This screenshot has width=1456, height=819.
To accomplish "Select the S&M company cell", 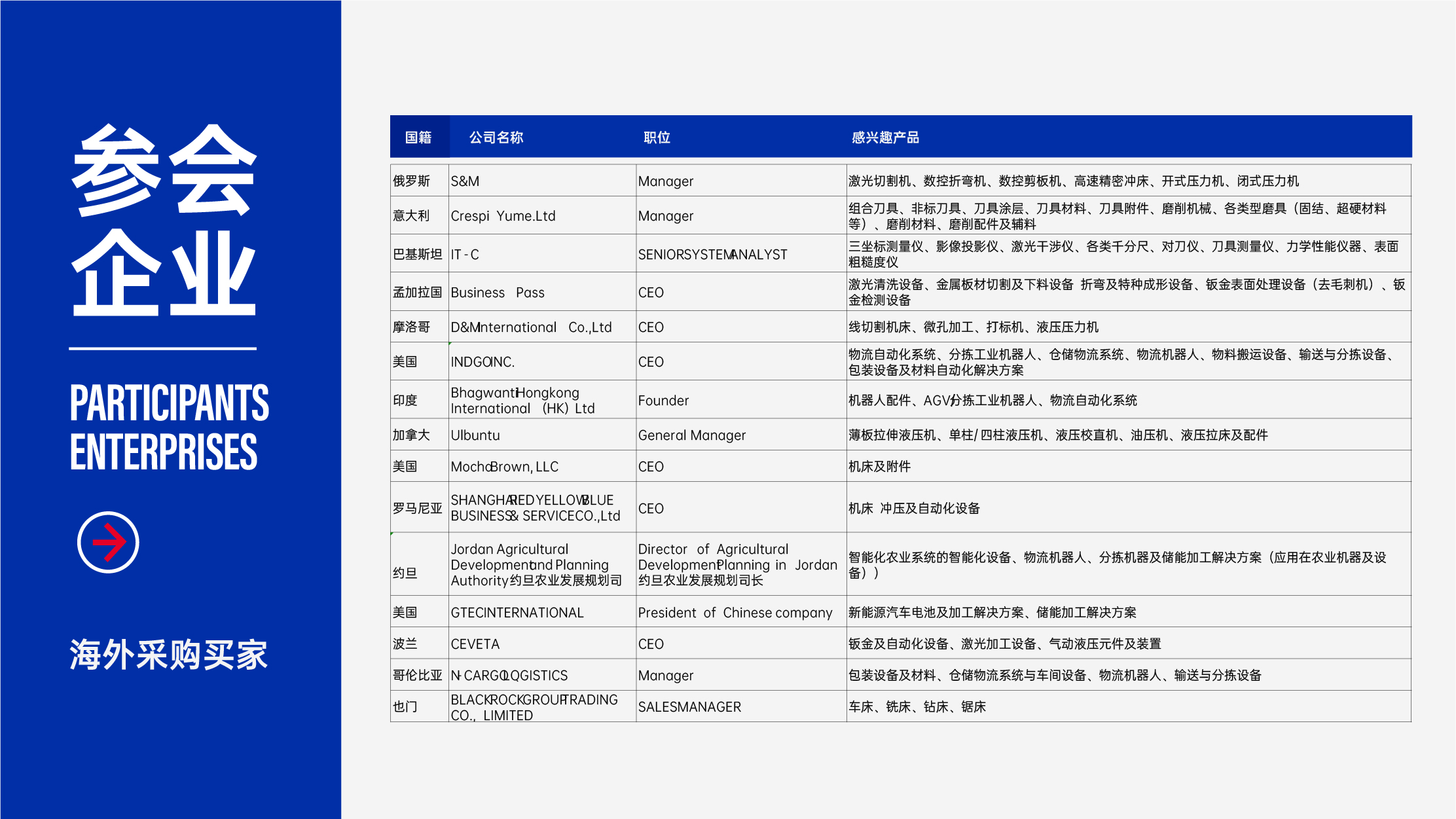I will pyautogui.click(x=543, y=181).
